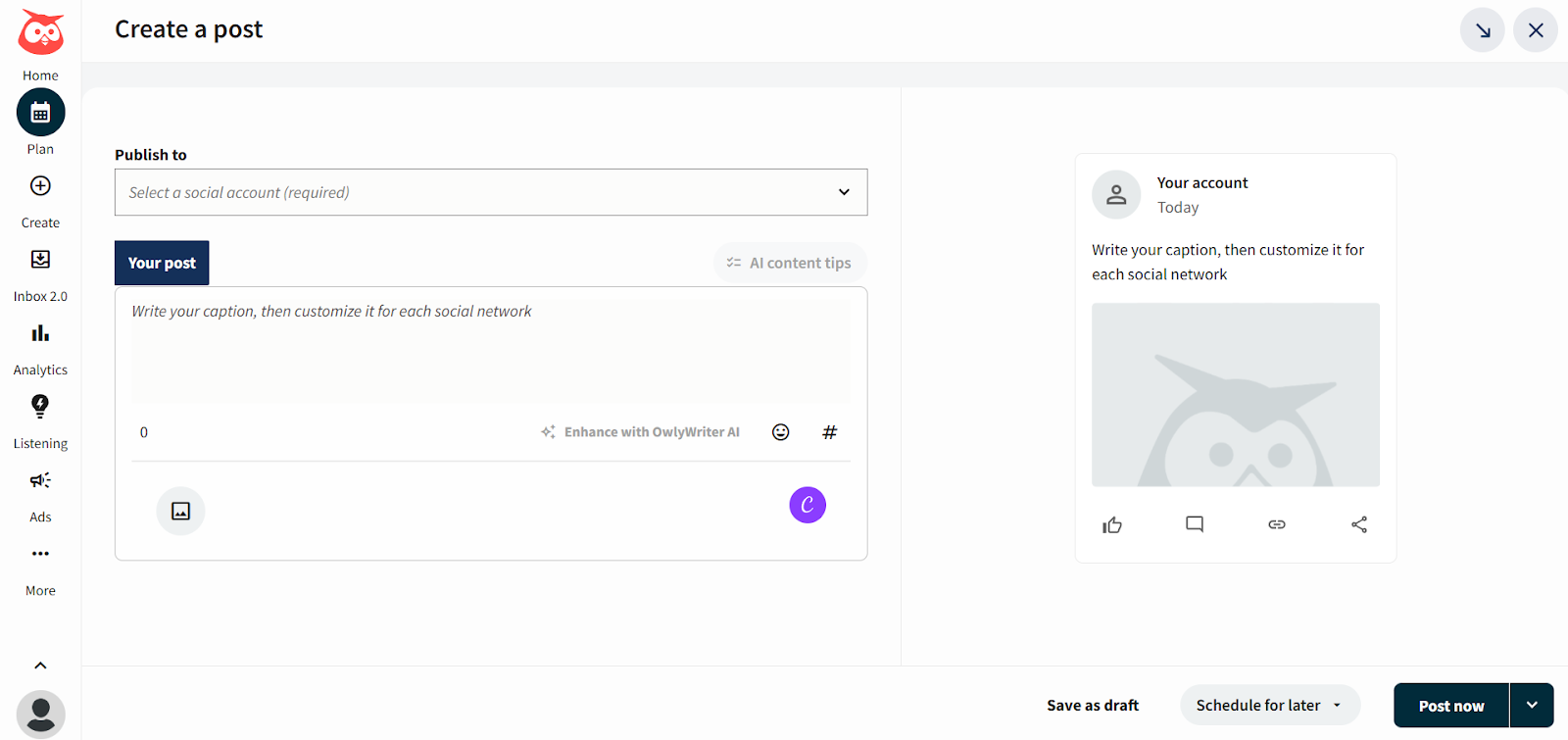Image resolution: width=1568 pixels, height=740 pixels.
Task: Click the Post now button
Action: 1451,706
